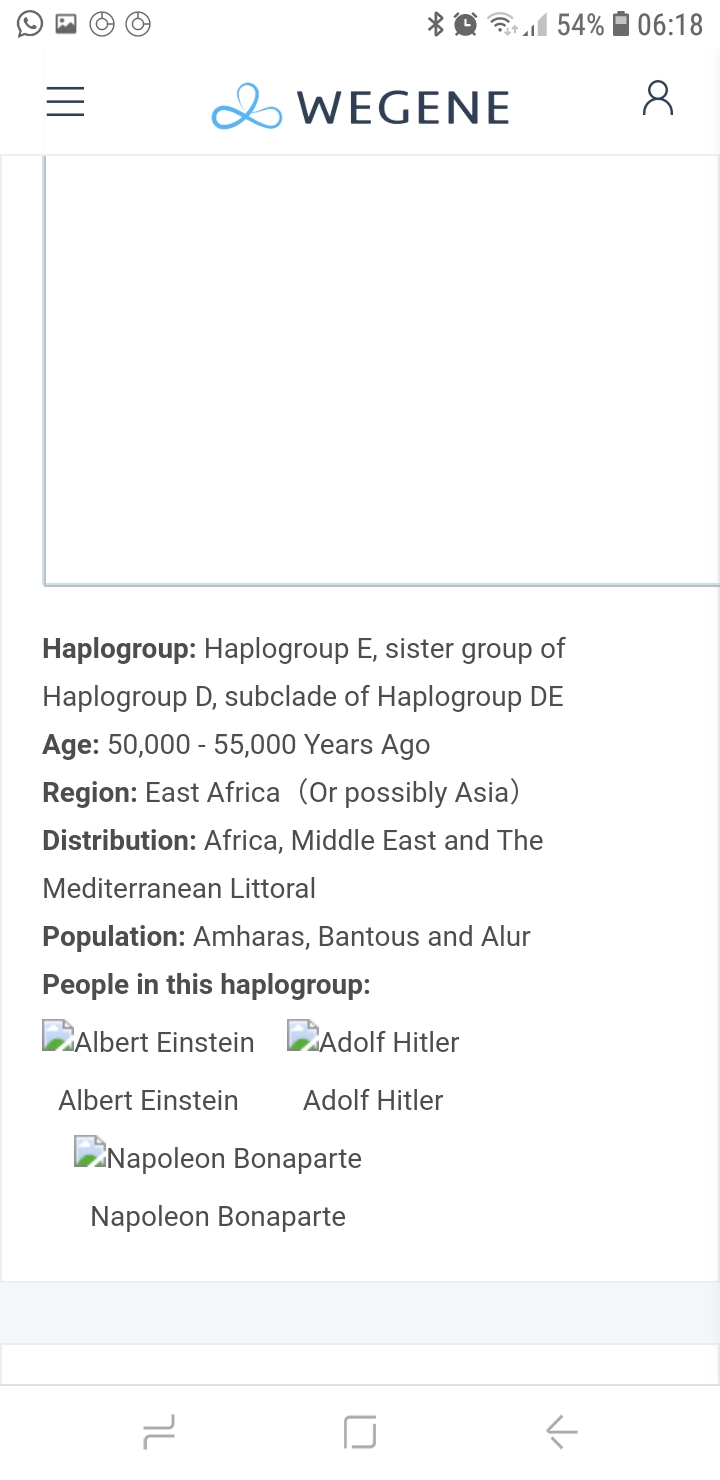This screenshot has width=720, height=1480.
Task: Tap the Android recent apps button
Action: point(159,1432)
